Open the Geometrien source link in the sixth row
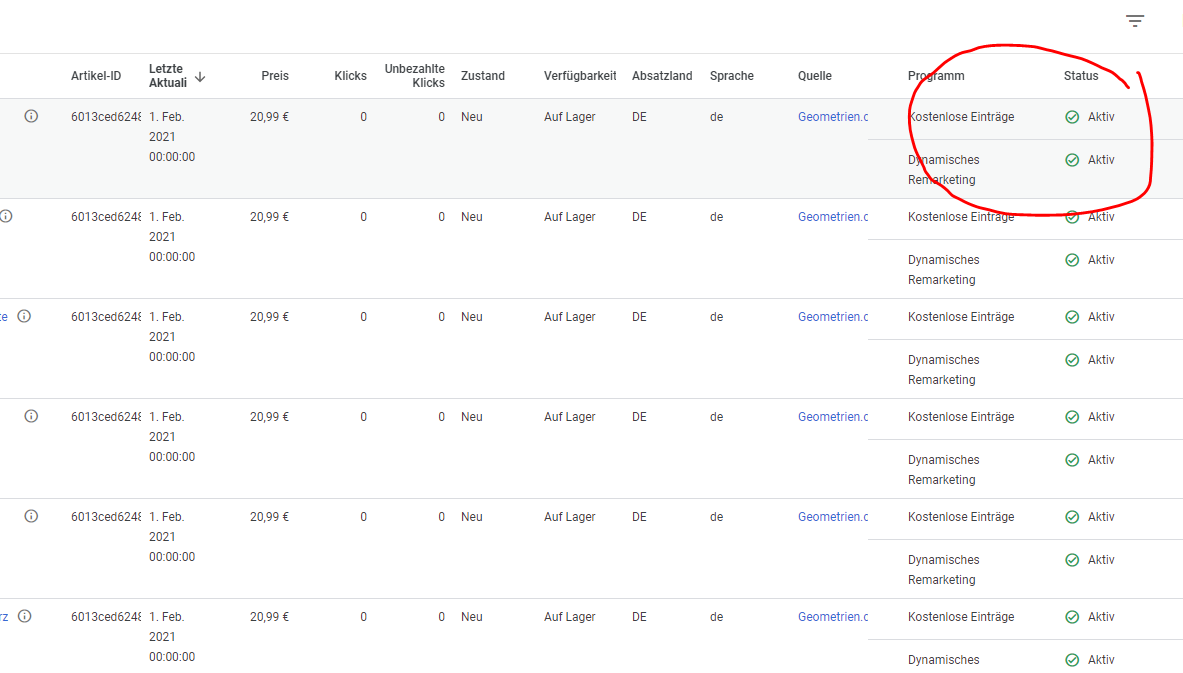Image resolution: width=1183 pixels, height=673 pixels. (832, 617)
